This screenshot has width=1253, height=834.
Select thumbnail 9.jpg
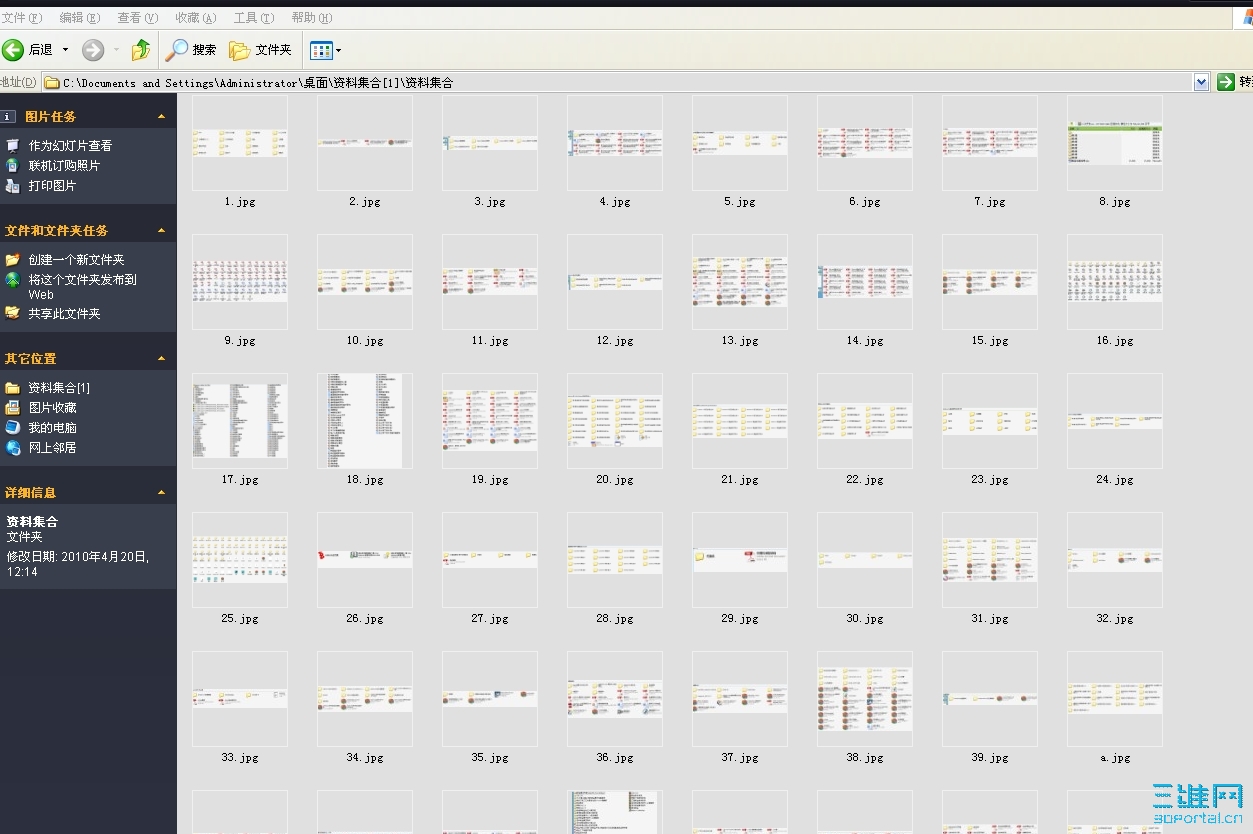(x=240, y=282)
